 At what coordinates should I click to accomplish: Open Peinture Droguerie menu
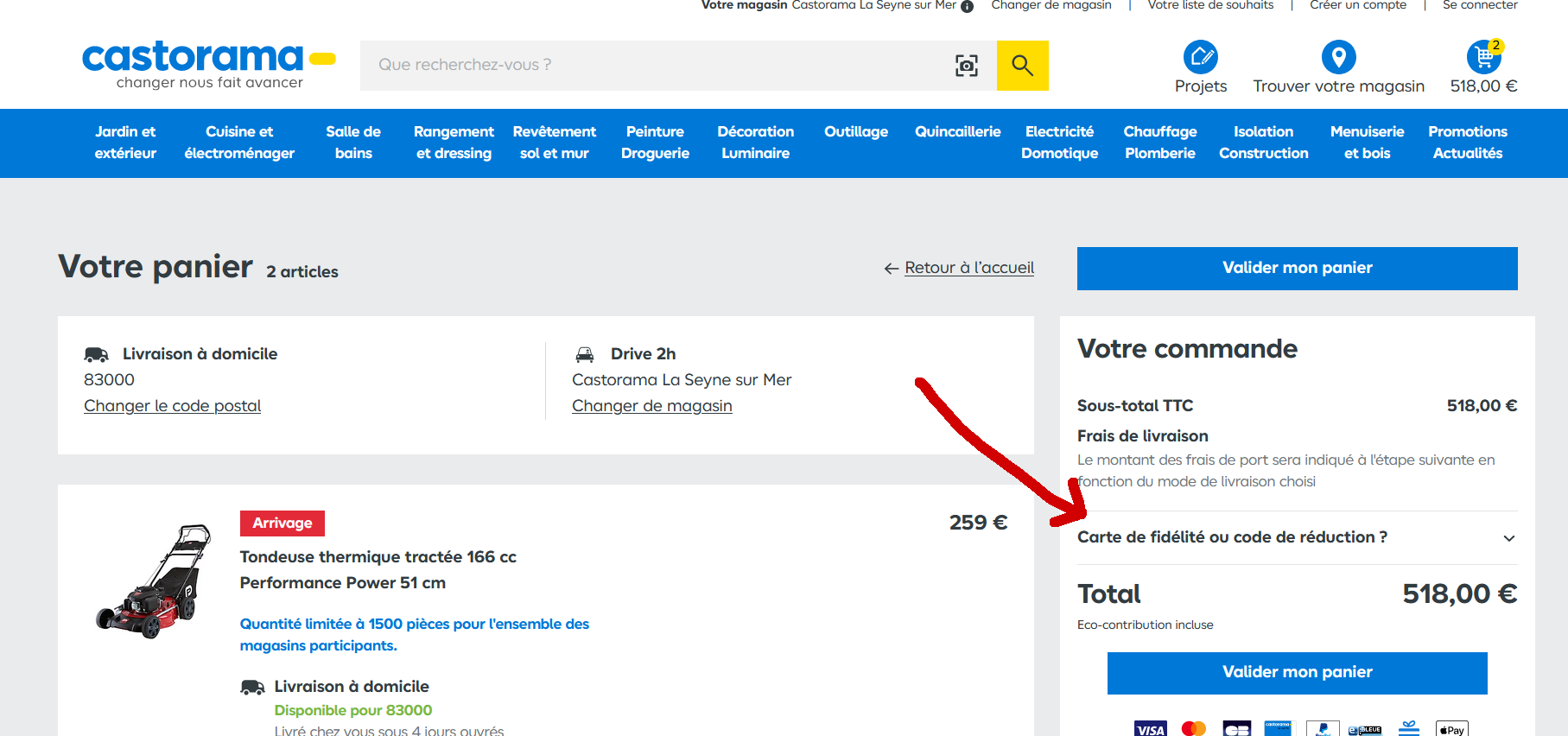pos(655,143)
